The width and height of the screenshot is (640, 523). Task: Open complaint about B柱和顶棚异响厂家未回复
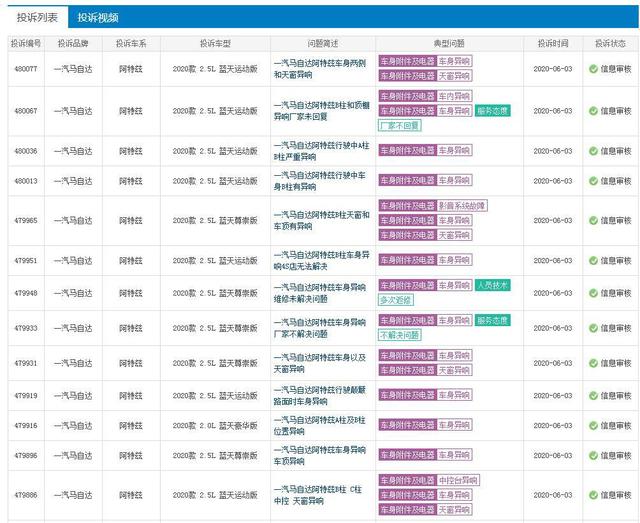pyautogui.click(x=322, y=111)
